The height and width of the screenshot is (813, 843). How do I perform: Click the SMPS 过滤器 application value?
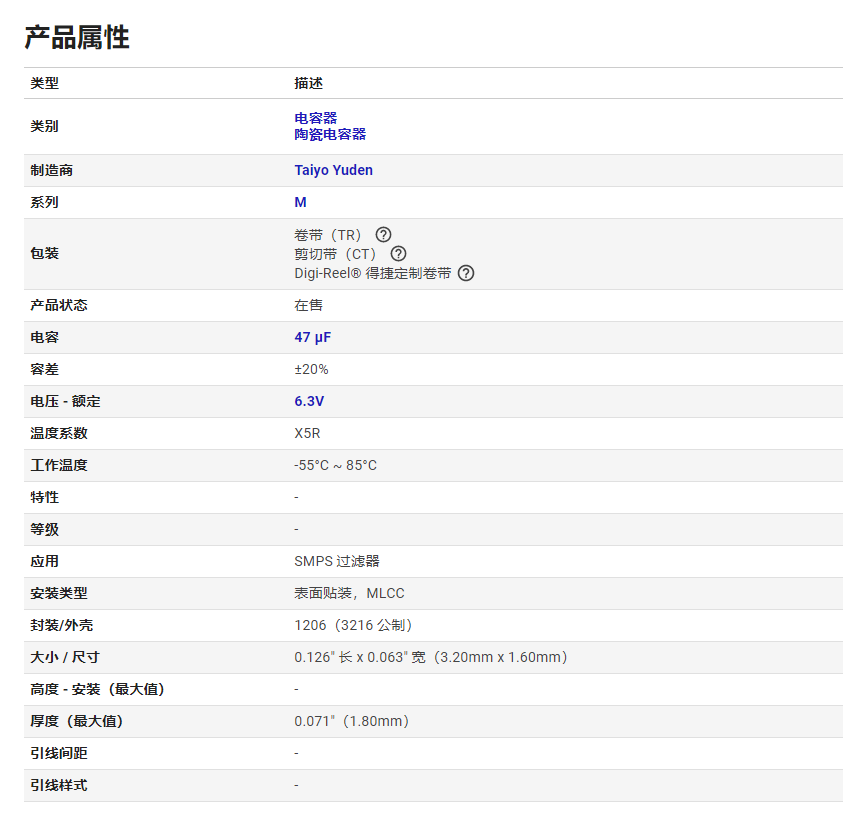tap(337, 561)
